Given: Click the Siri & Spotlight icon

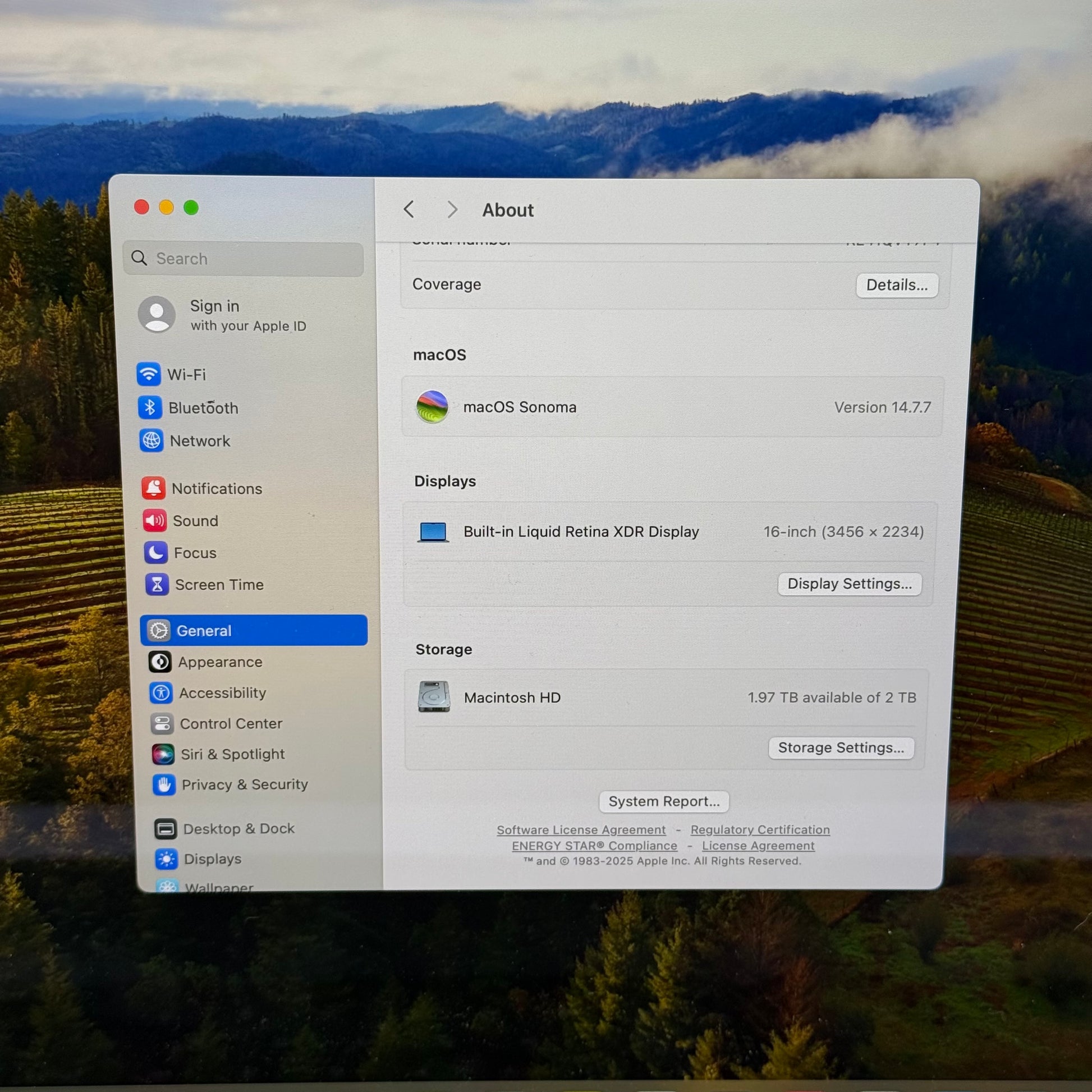Looking at the screenshot, I should tap(163, 754).
